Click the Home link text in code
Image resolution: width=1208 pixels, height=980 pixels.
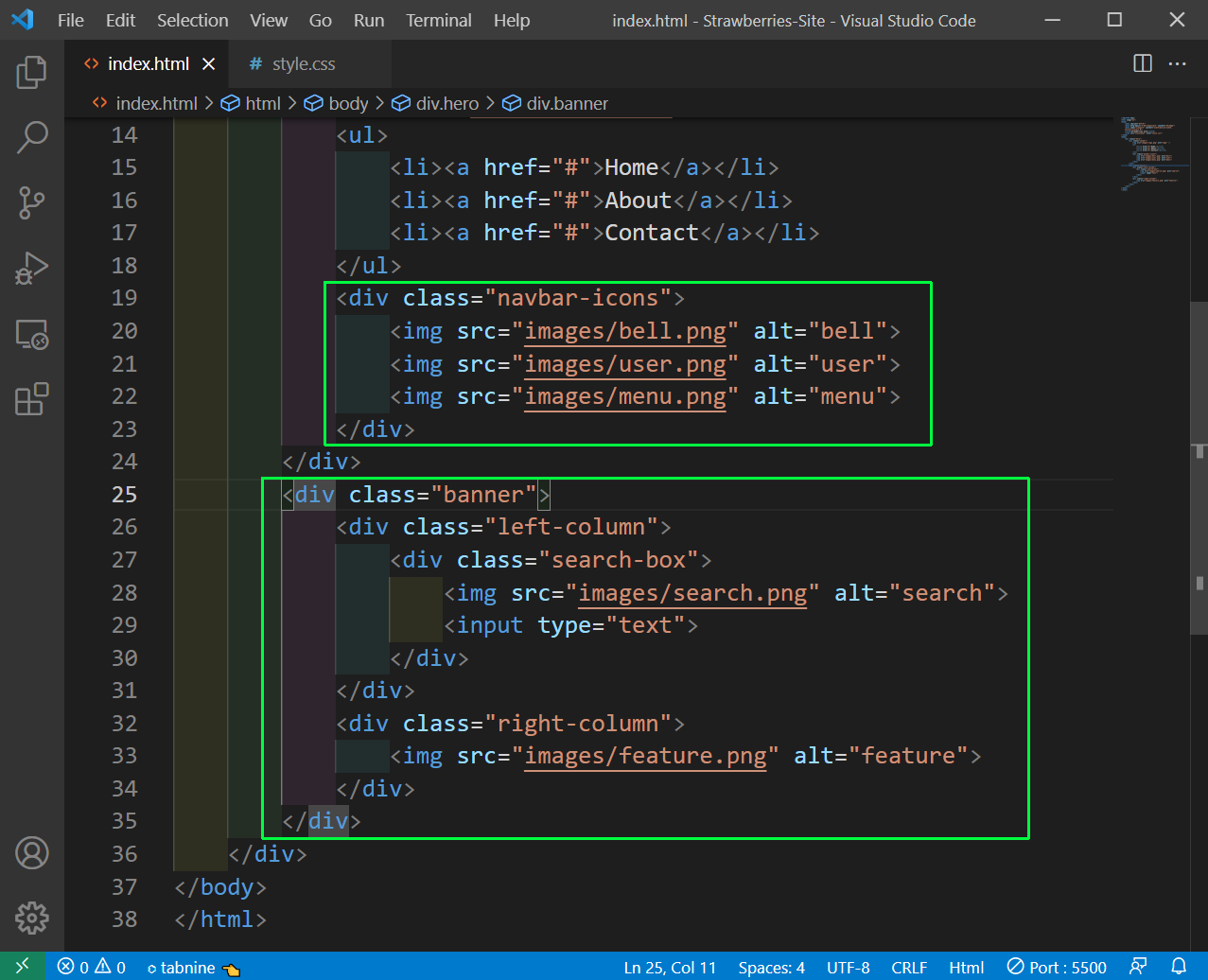[x=632, y=167]
